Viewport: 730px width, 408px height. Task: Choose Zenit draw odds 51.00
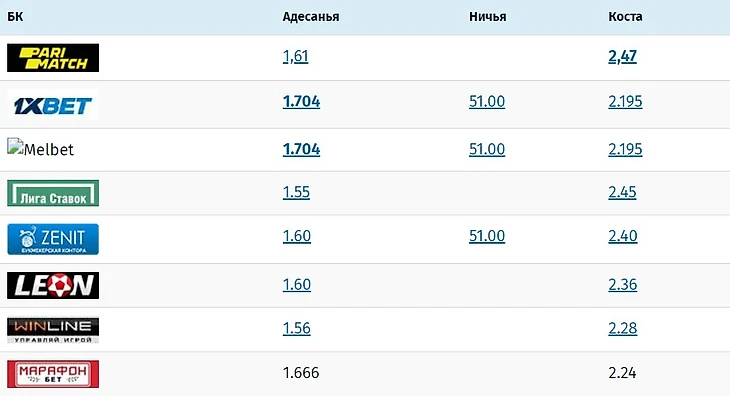(x=487, y=236)
